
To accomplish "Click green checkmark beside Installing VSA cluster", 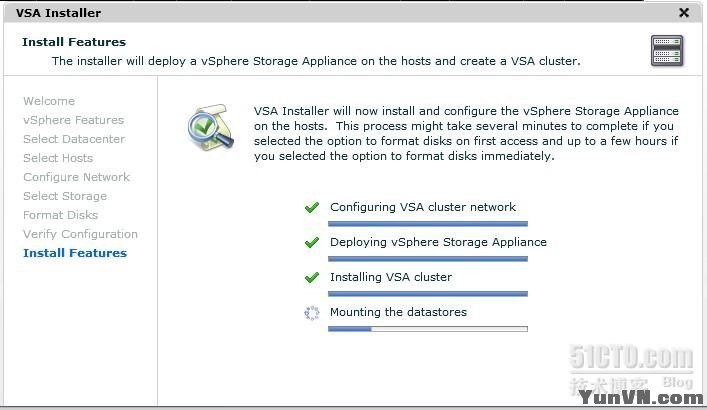I will click(x=312, y=278).
